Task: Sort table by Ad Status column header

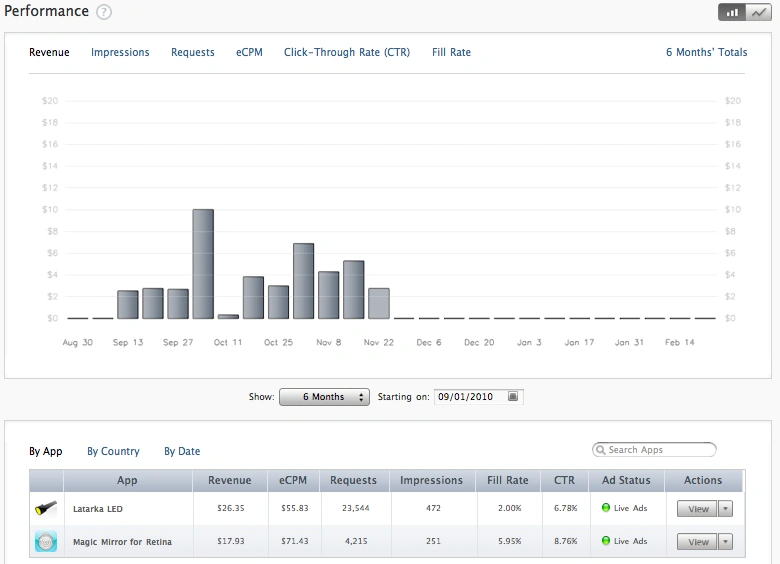Action: click(626, 480)
